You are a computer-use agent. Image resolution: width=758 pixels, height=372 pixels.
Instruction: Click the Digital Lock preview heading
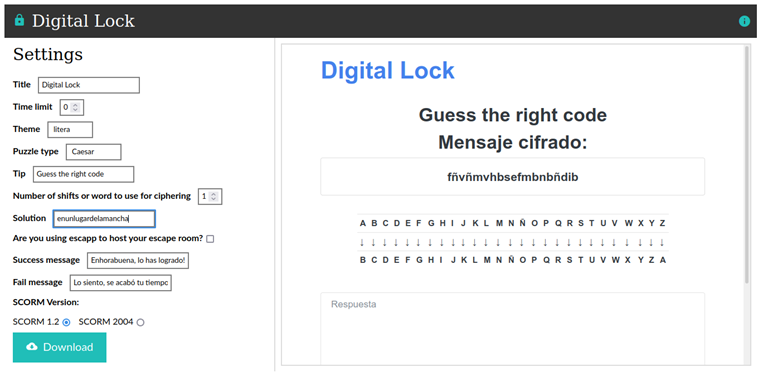coord(388,71)
